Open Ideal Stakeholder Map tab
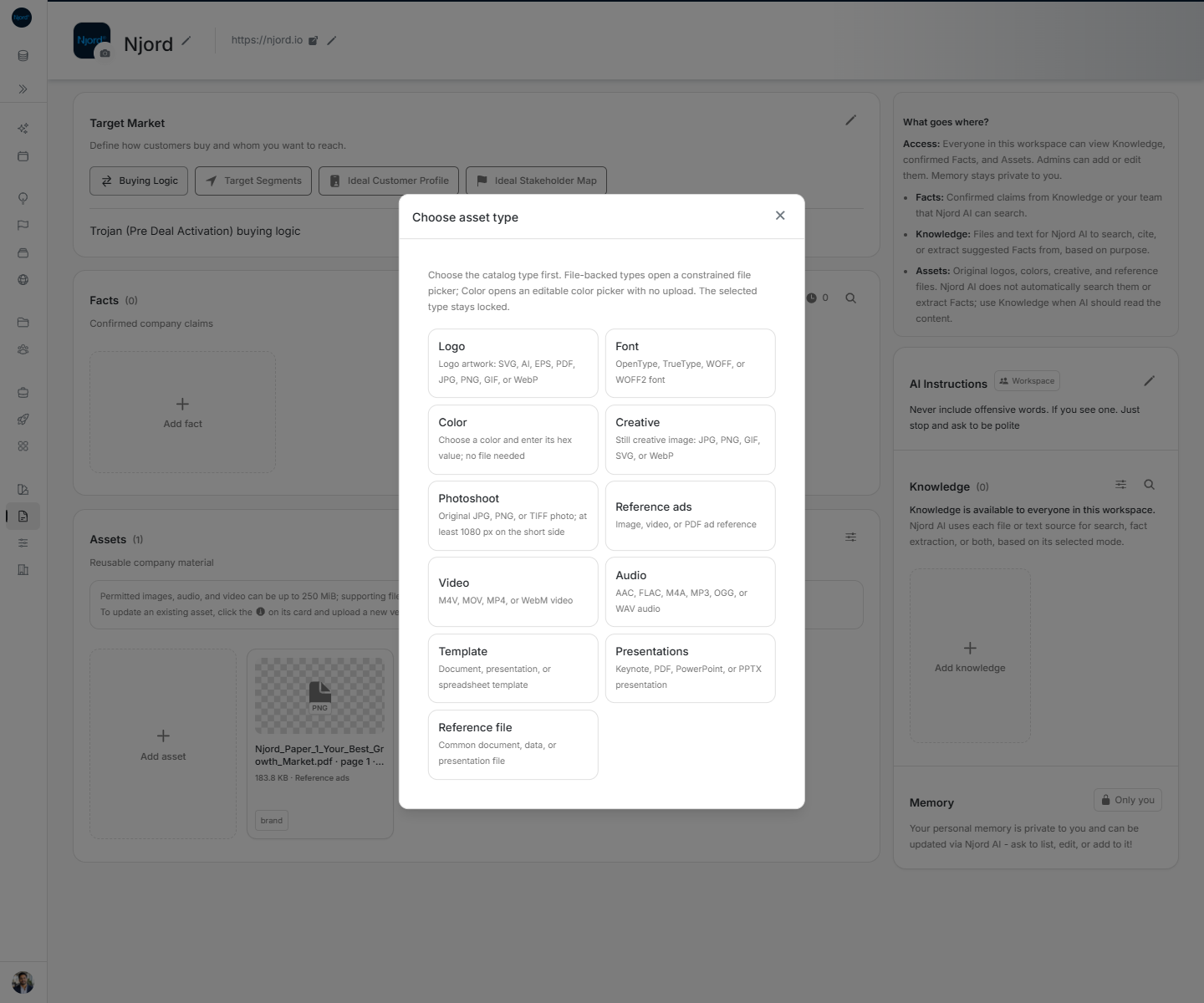The height and width of the screenshot is (1003, 1204). point(536,181)
